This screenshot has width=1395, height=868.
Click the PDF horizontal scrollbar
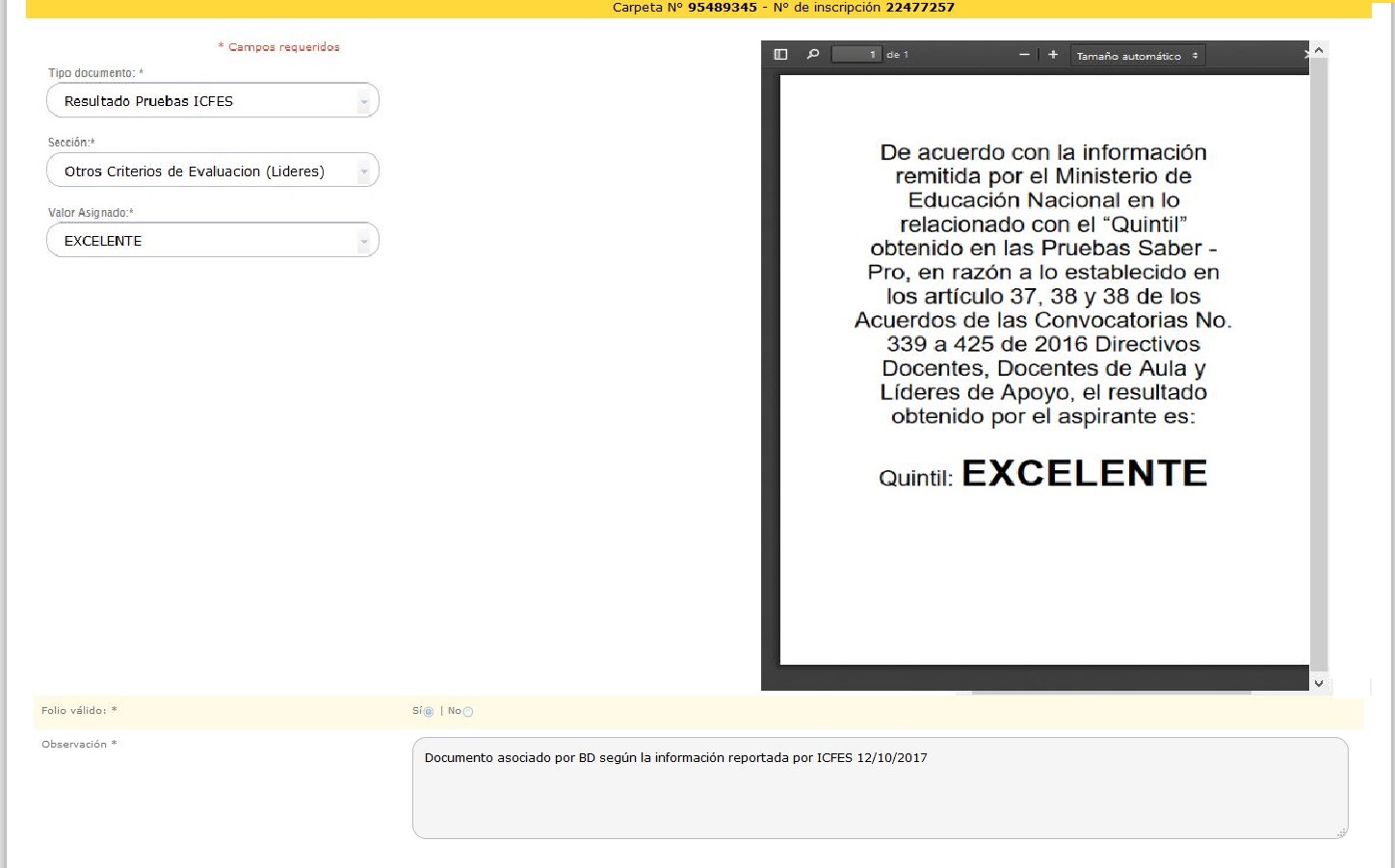point(1110,692)
